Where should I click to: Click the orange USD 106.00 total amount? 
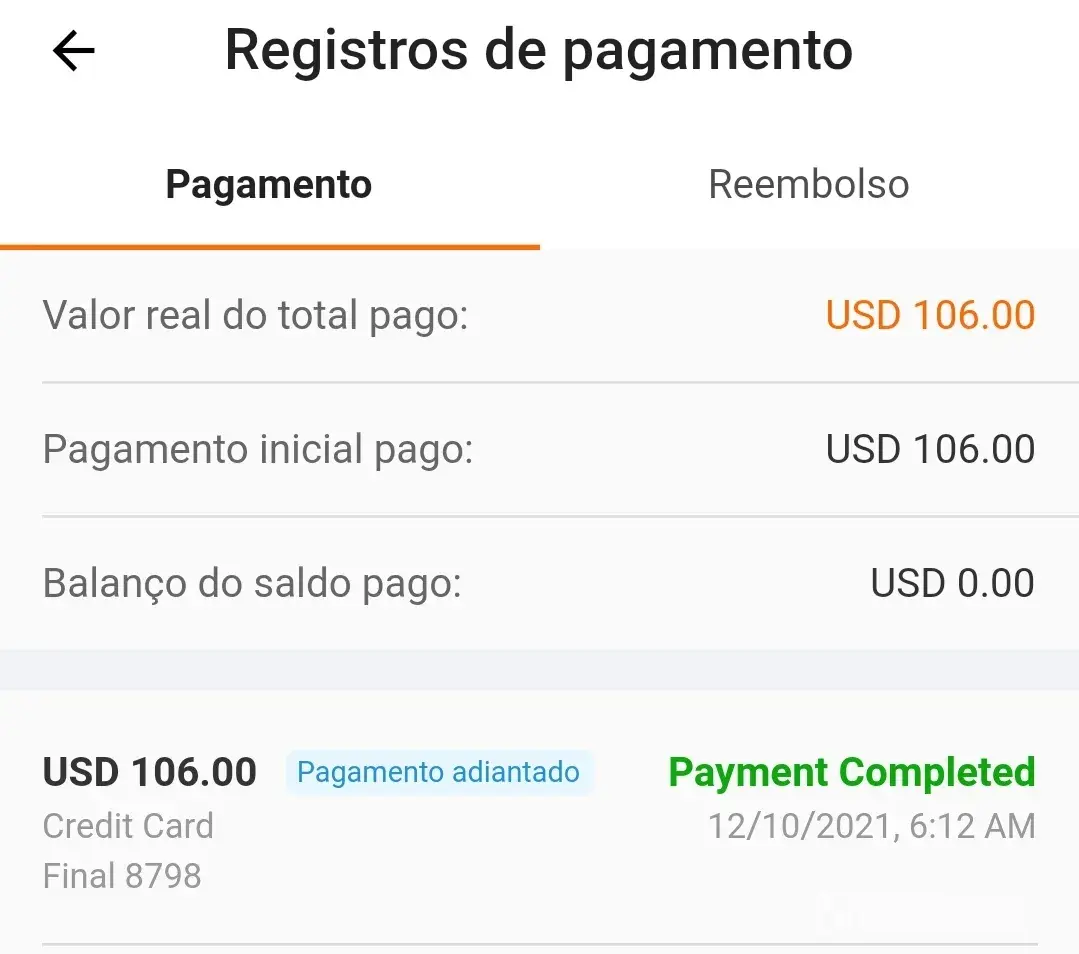930,316
